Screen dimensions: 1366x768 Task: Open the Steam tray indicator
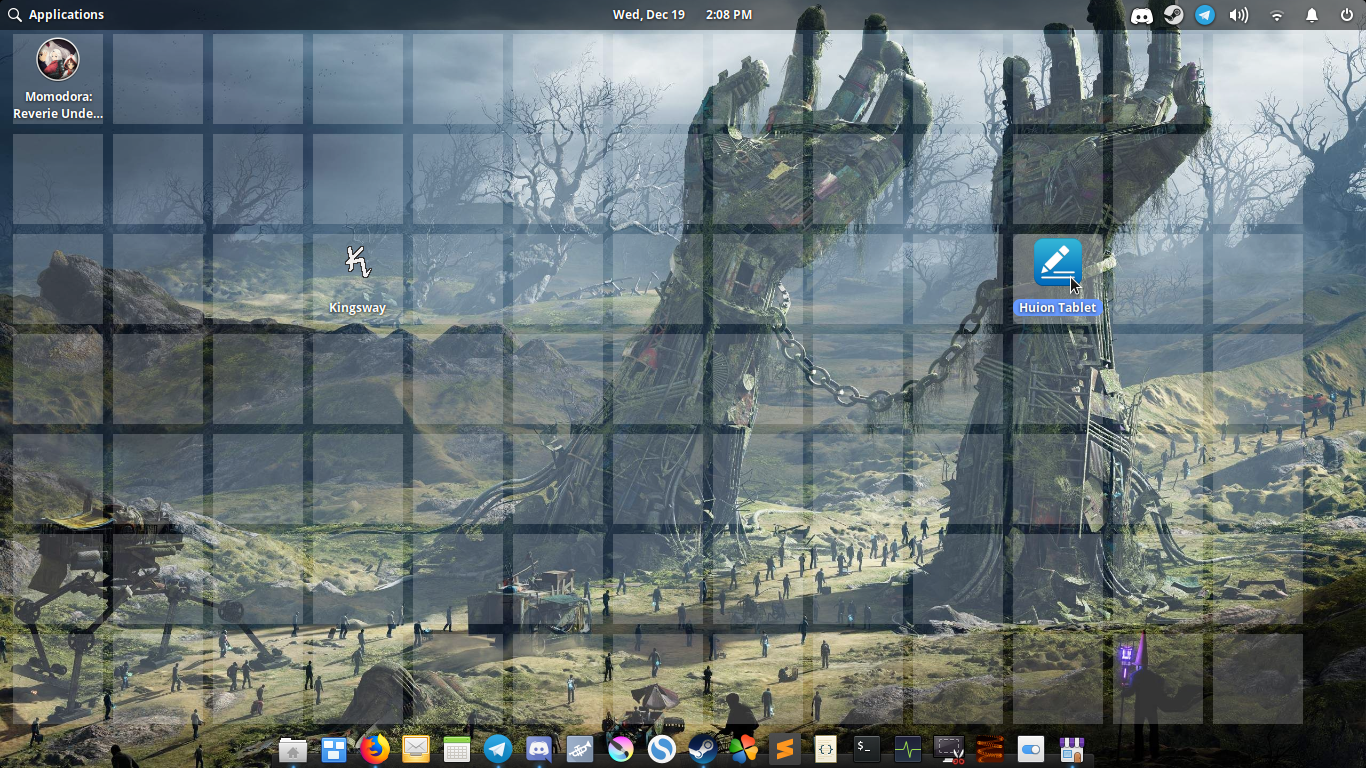pyautogui.click(x=1174, y=15)
